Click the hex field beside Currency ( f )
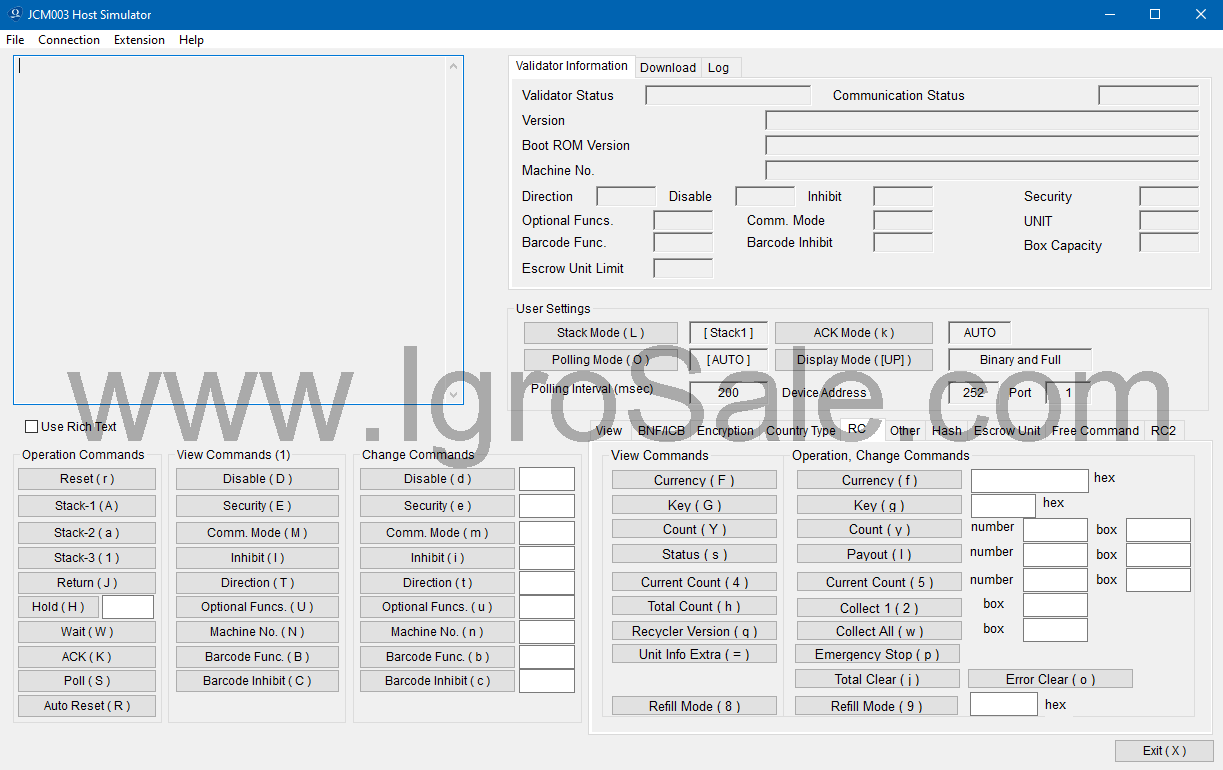Viewport: 1223px width, 770px height. (1029, 481)
